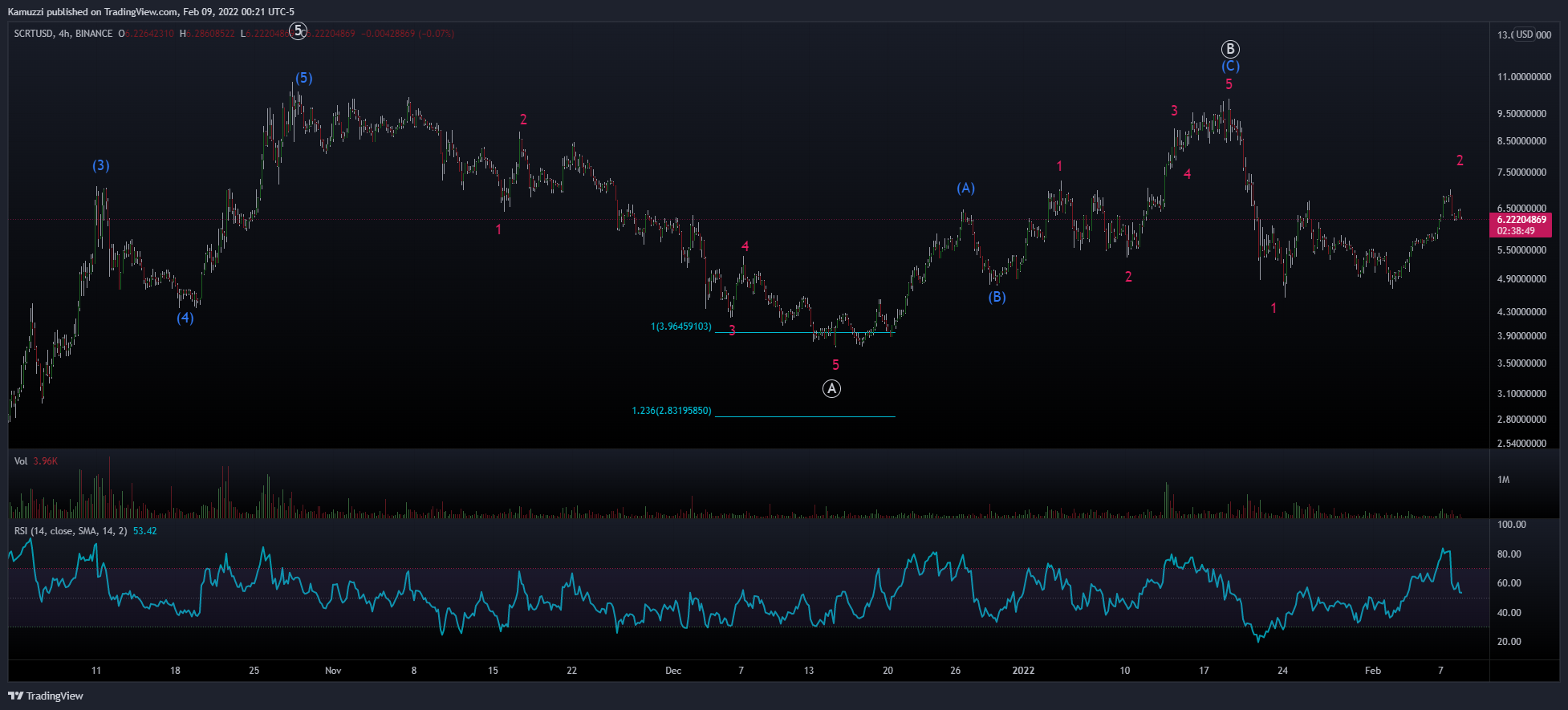
Task: Click the current price tag 6.22204869
Action: tap(1521, 220)
